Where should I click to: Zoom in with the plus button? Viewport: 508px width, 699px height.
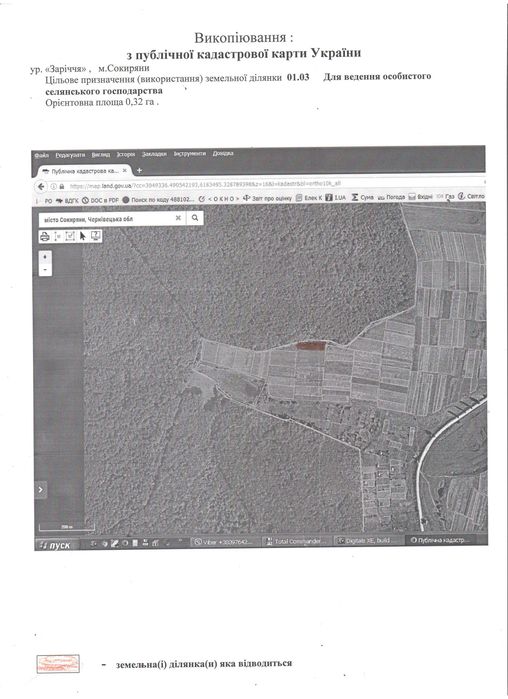45,257
